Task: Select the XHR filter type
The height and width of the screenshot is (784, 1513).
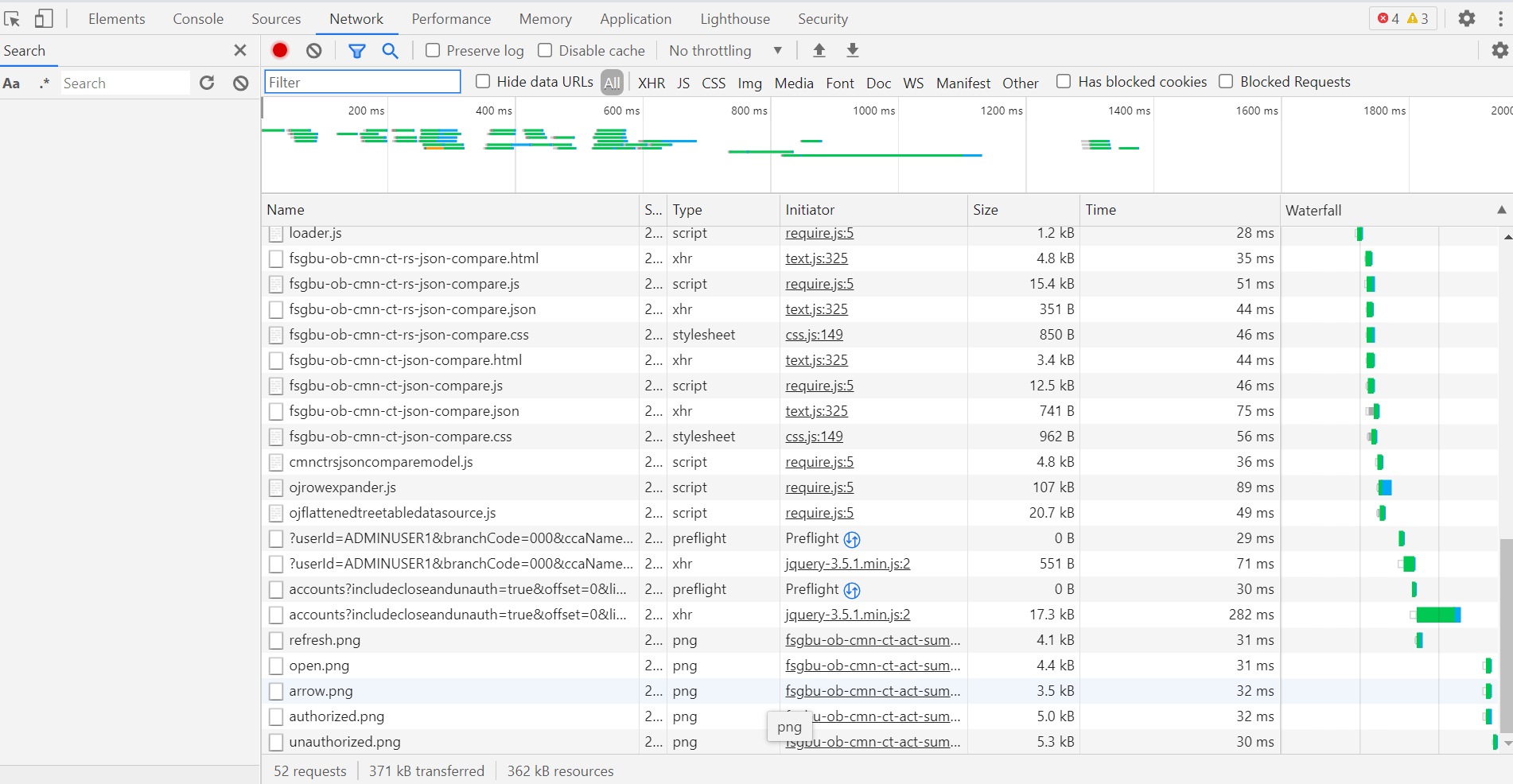Action: pos(651,83)
